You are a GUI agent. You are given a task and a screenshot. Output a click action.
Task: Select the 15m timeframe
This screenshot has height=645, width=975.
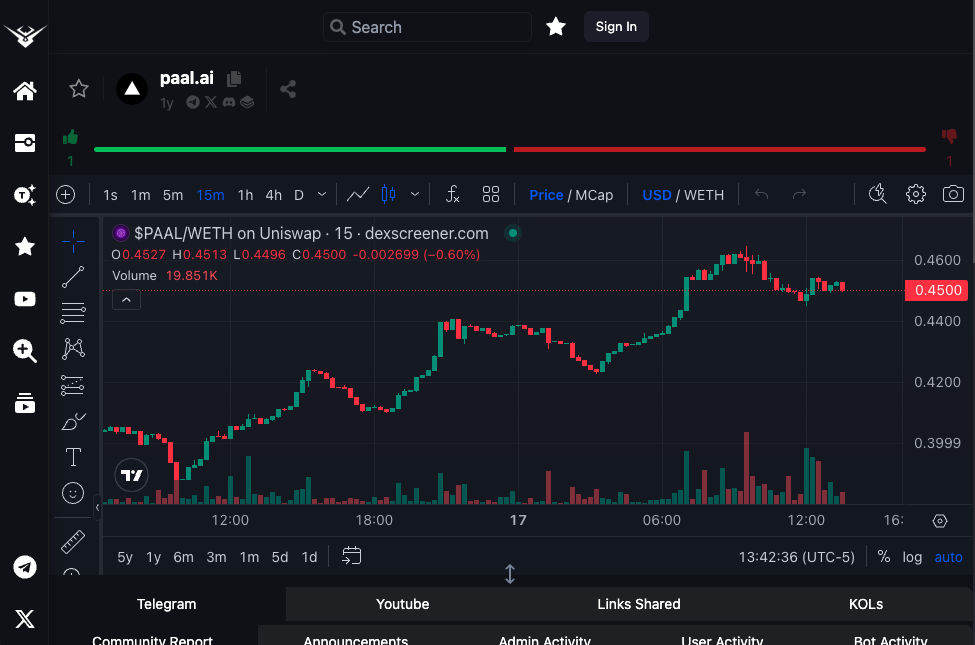click(210, 195)
